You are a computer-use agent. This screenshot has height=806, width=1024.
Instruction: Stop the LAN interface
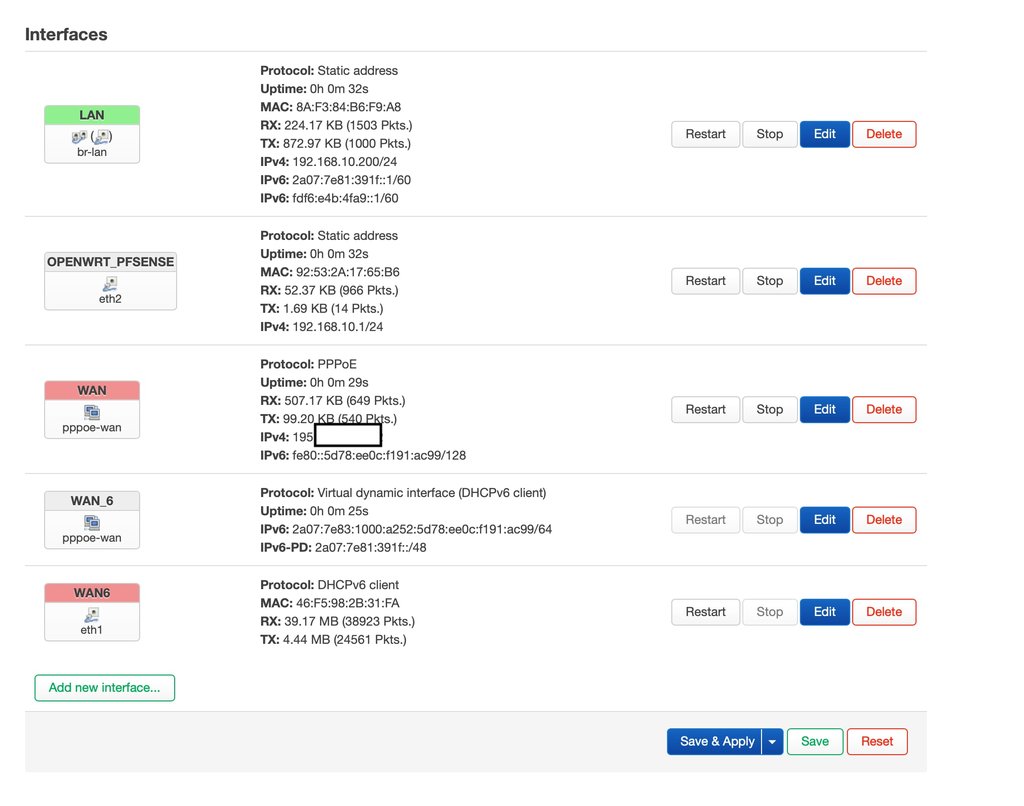coord(769,134)
